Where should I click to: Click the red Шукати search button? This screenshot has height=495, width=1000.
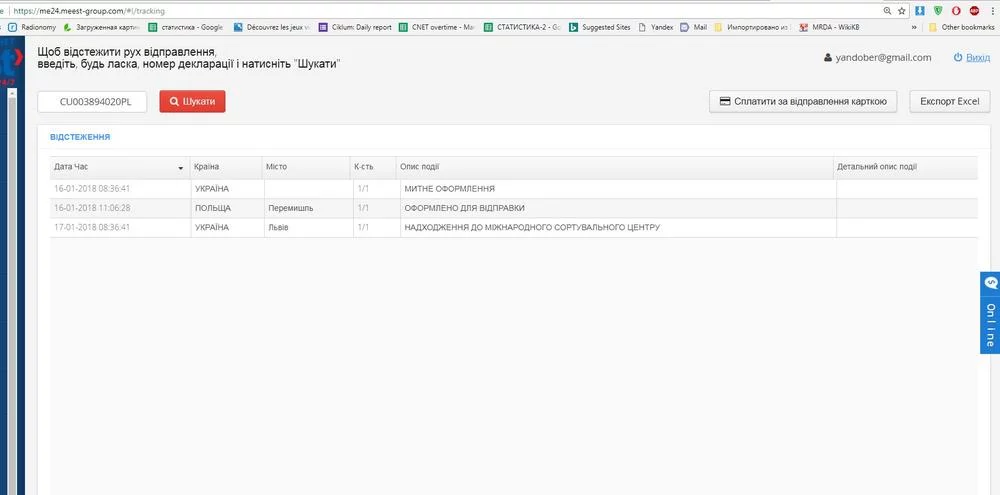click(x=192, y=101)
